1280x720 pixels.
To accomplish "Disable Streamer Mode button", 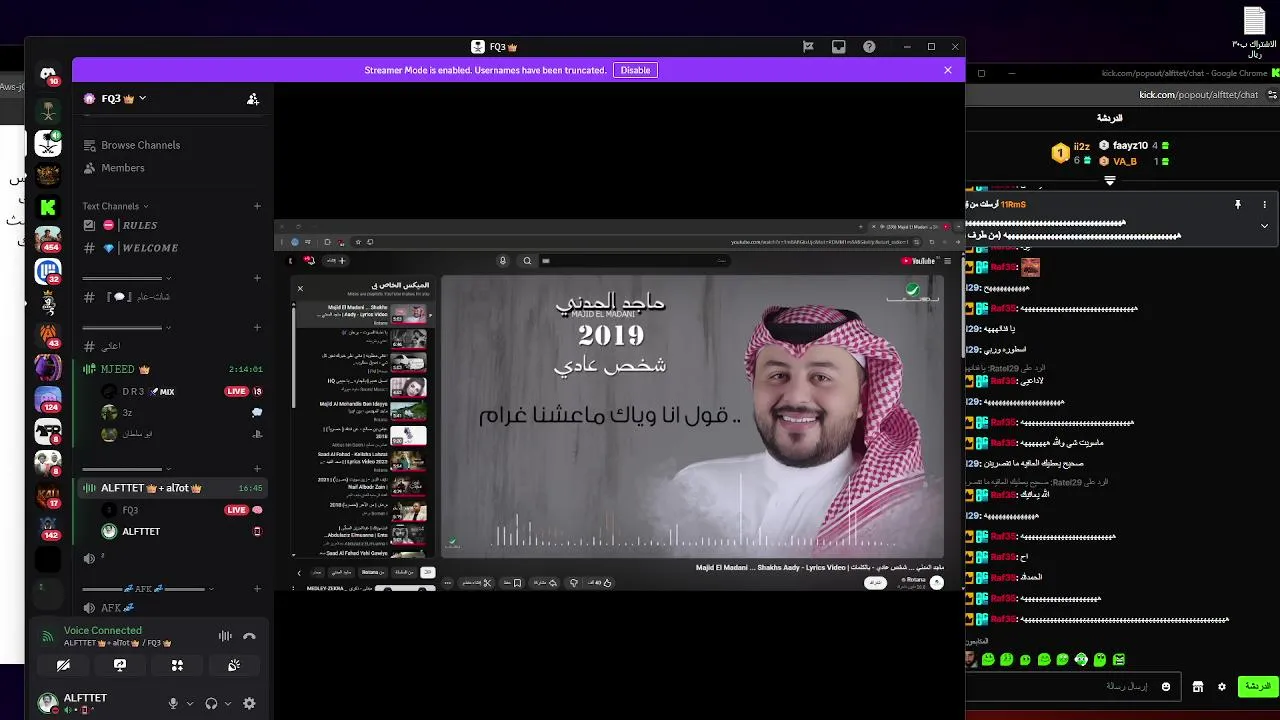I will (x=635, y=70).
